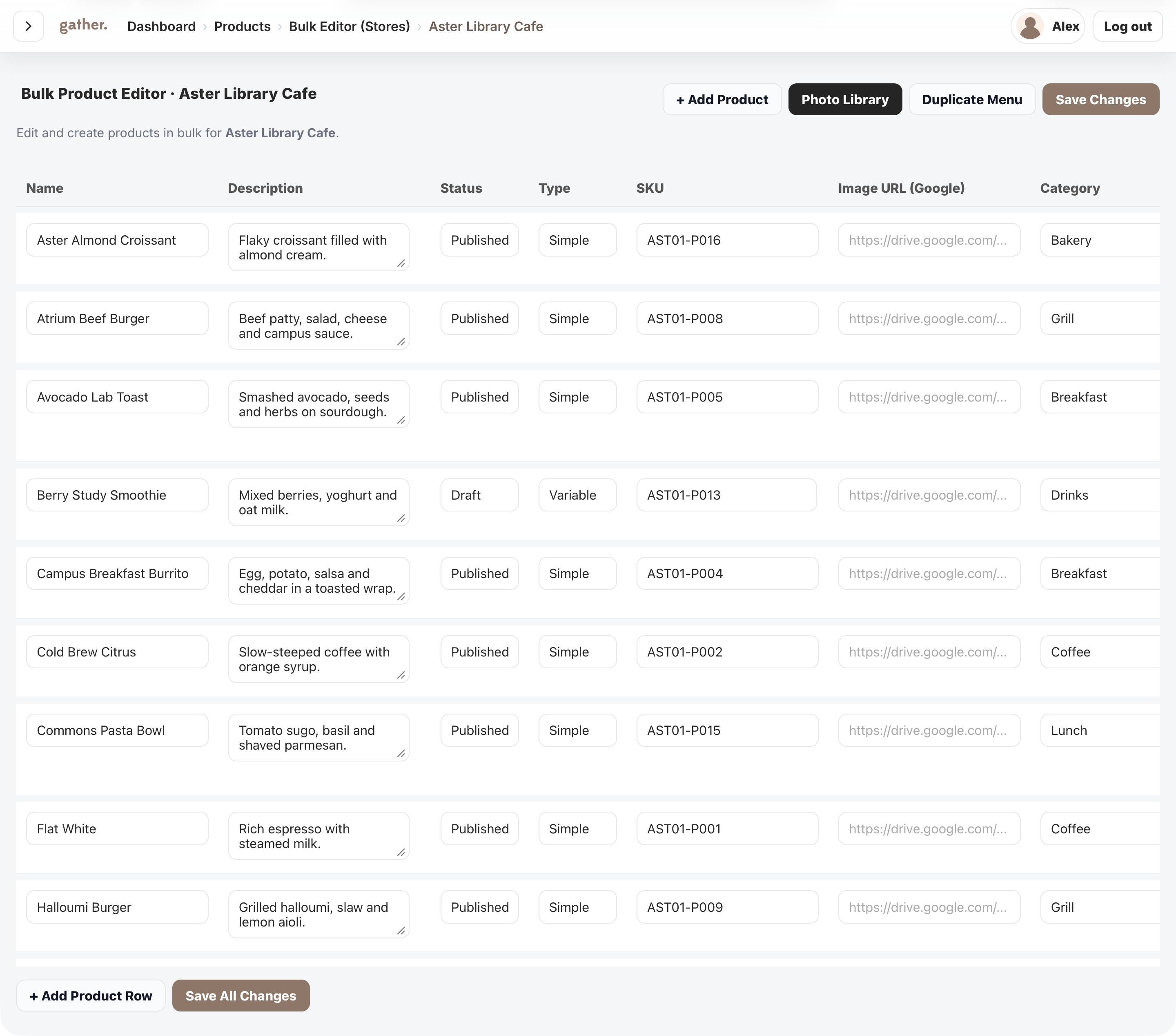Click the Drinks category field

point(1100,495)
